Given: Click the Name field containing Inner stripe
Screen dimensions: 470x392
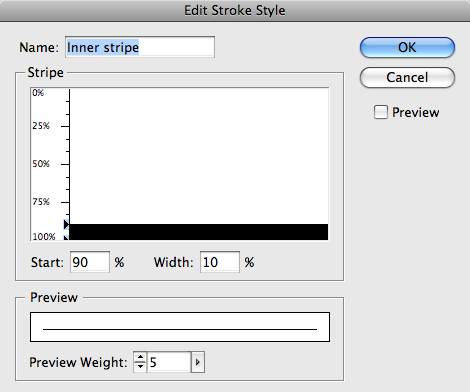Looking at the screenshot, I should tap(140, 47).
